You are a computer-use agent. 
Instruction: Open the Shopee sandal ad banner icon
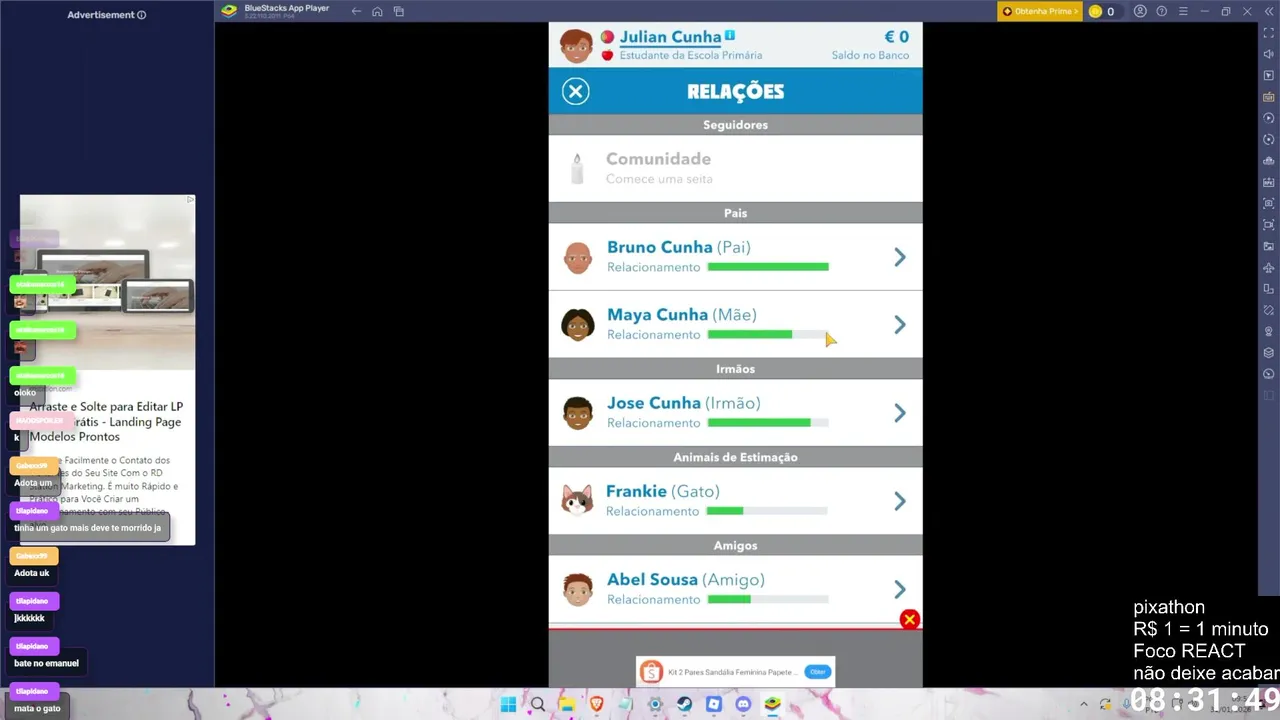tap(651, 672)
